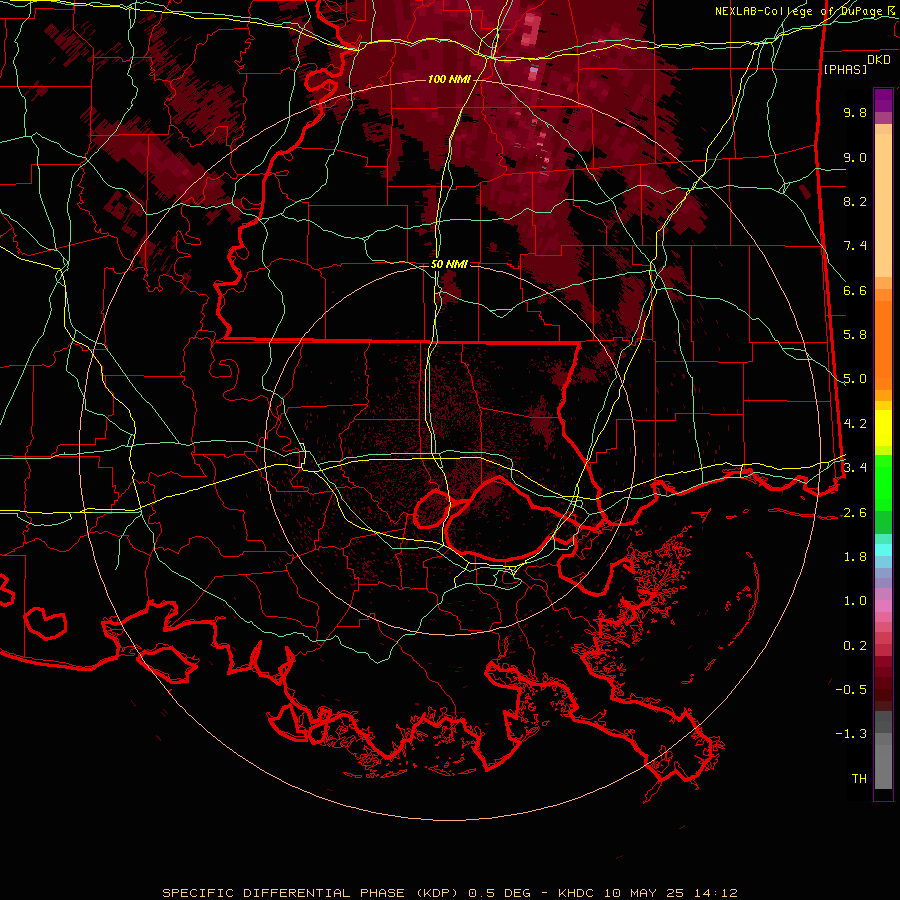
Task: Click the 5.0 value on the color scale
Action: (x=855, y=379)
